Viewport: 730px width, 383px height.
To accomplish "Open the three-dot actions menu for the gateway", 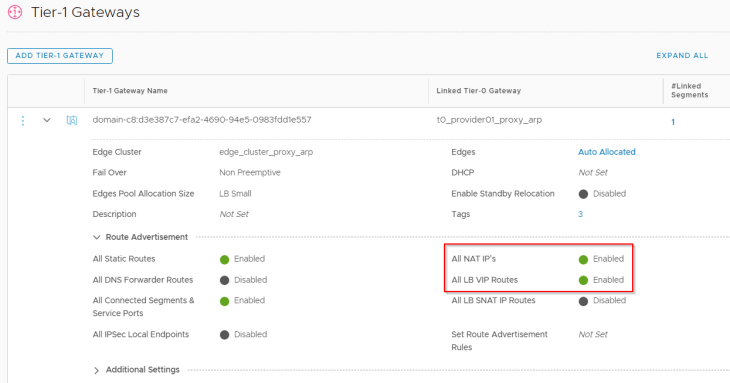I will (x=22, y=121).
